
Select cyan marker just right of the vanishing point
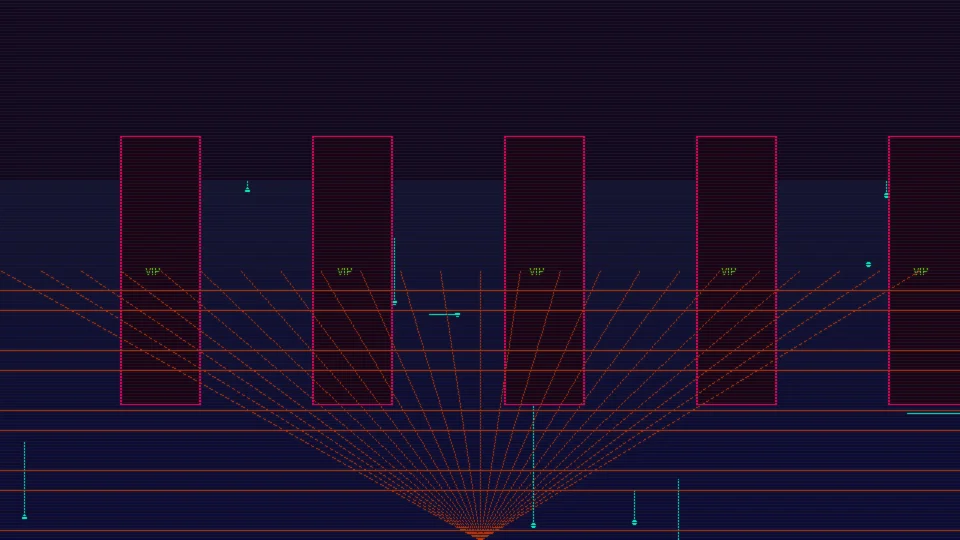(x=634, y=522)
